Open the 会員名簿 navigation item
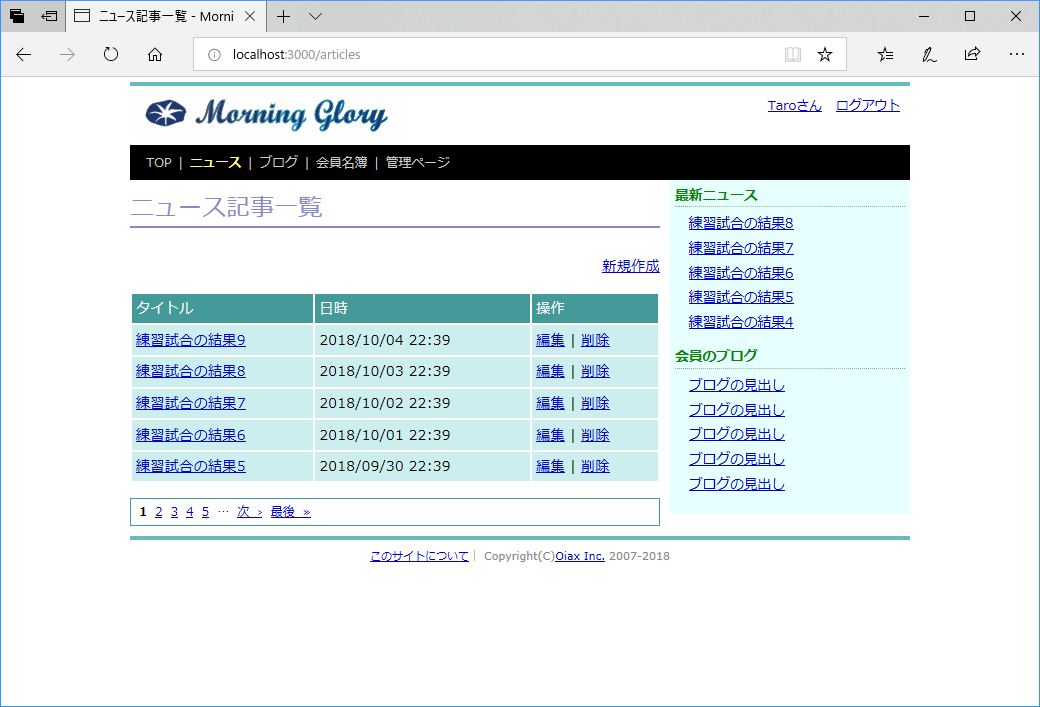This screenshot has width=1040, height=707. click(342, 162)
